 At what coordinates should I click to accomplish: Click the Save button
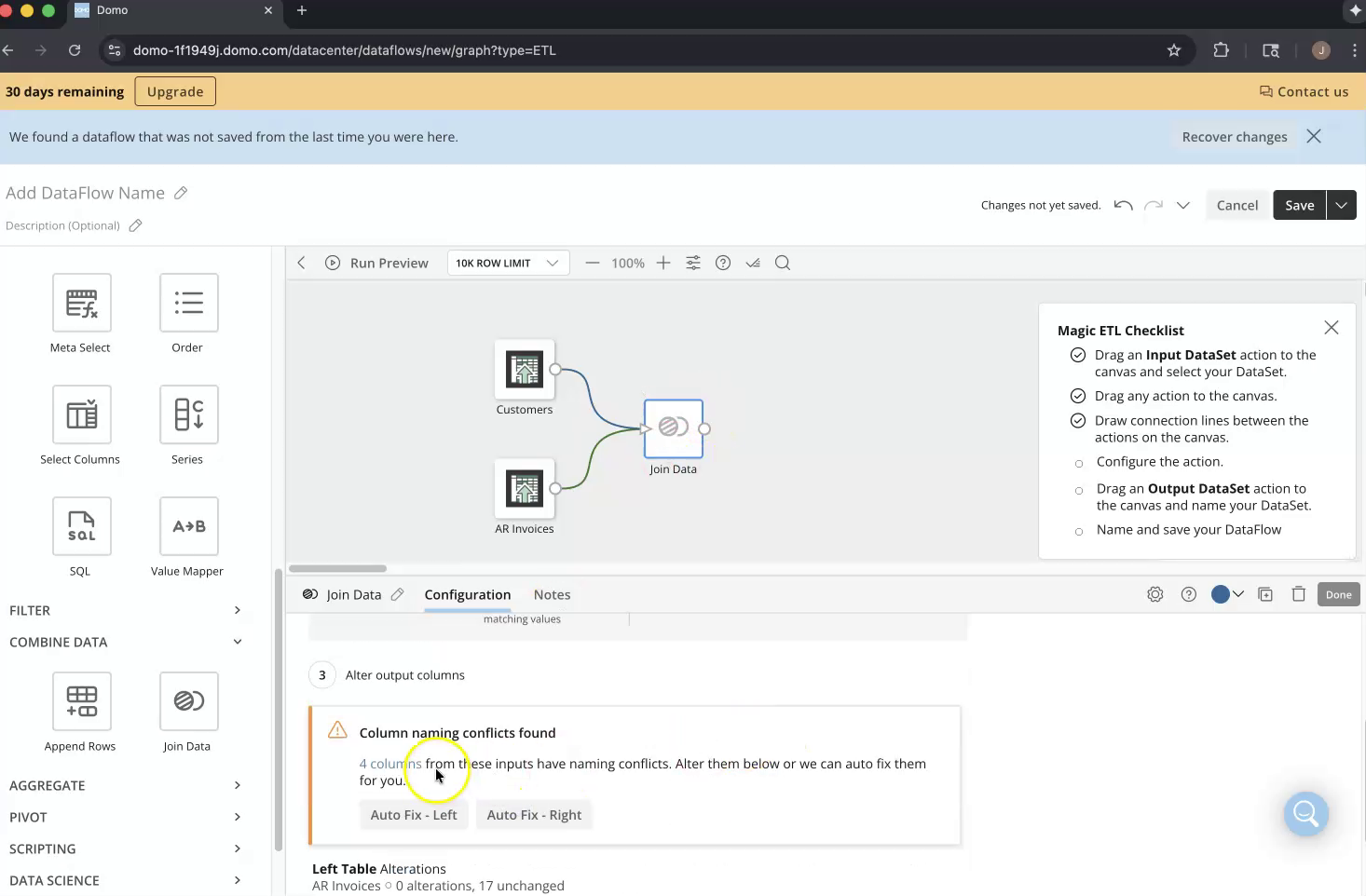pyautogui.click(x=1300, y=205)
